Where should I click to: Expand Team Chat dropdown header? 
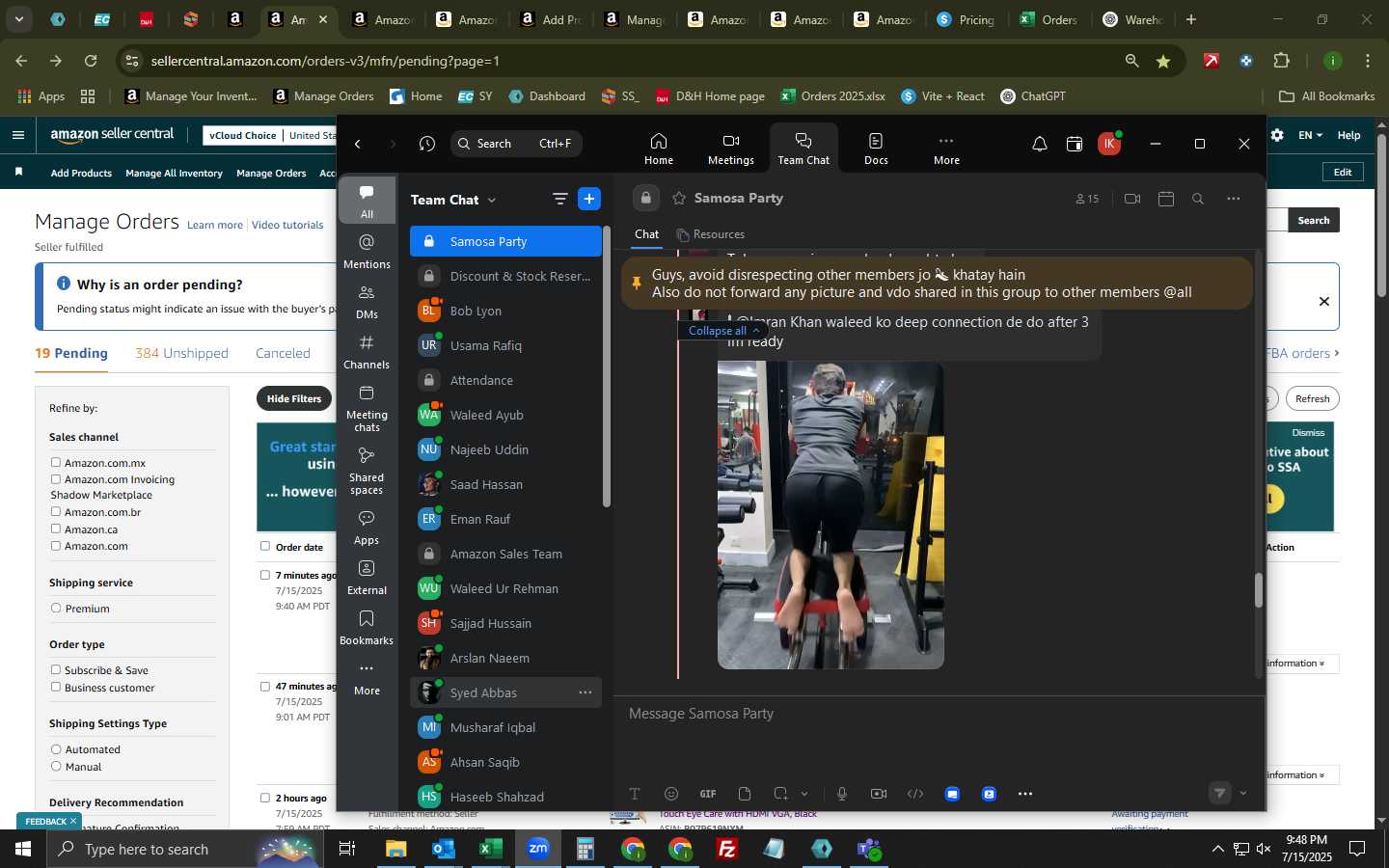coord(453,200)
